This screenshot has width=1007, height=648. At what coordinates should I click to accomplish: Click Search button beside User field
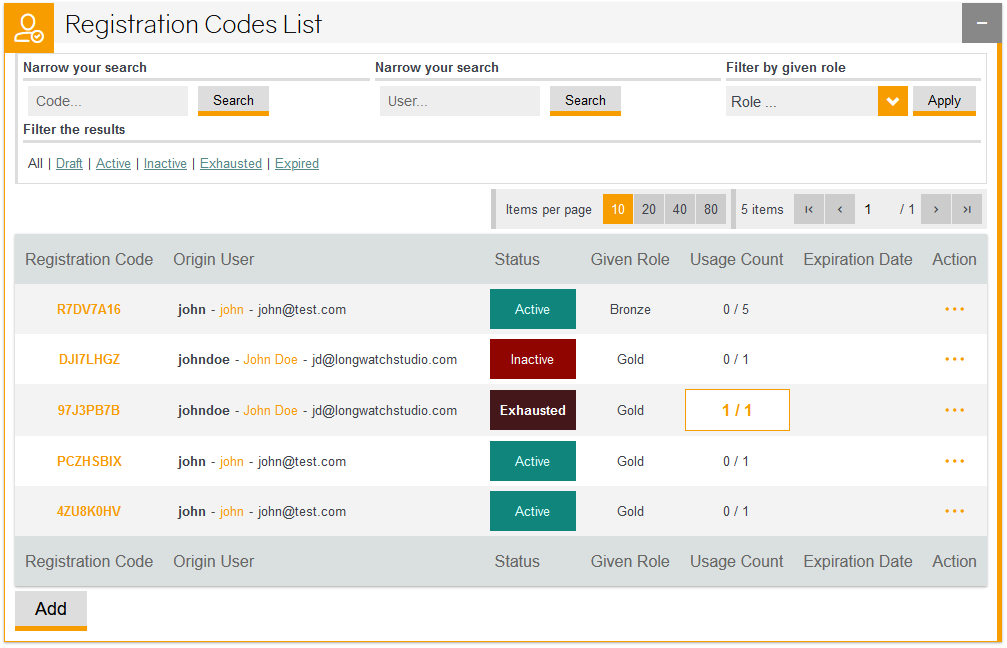(x=585, y=101)
